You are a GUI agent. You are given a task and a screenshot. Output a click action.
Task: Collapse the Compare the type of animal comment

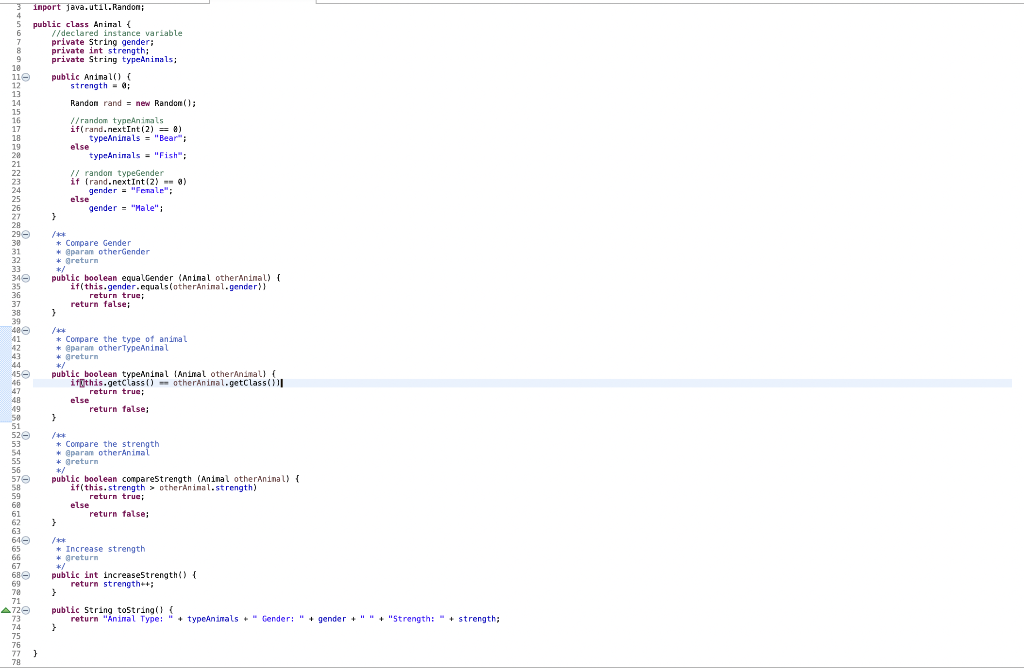[x=24, y=330]
